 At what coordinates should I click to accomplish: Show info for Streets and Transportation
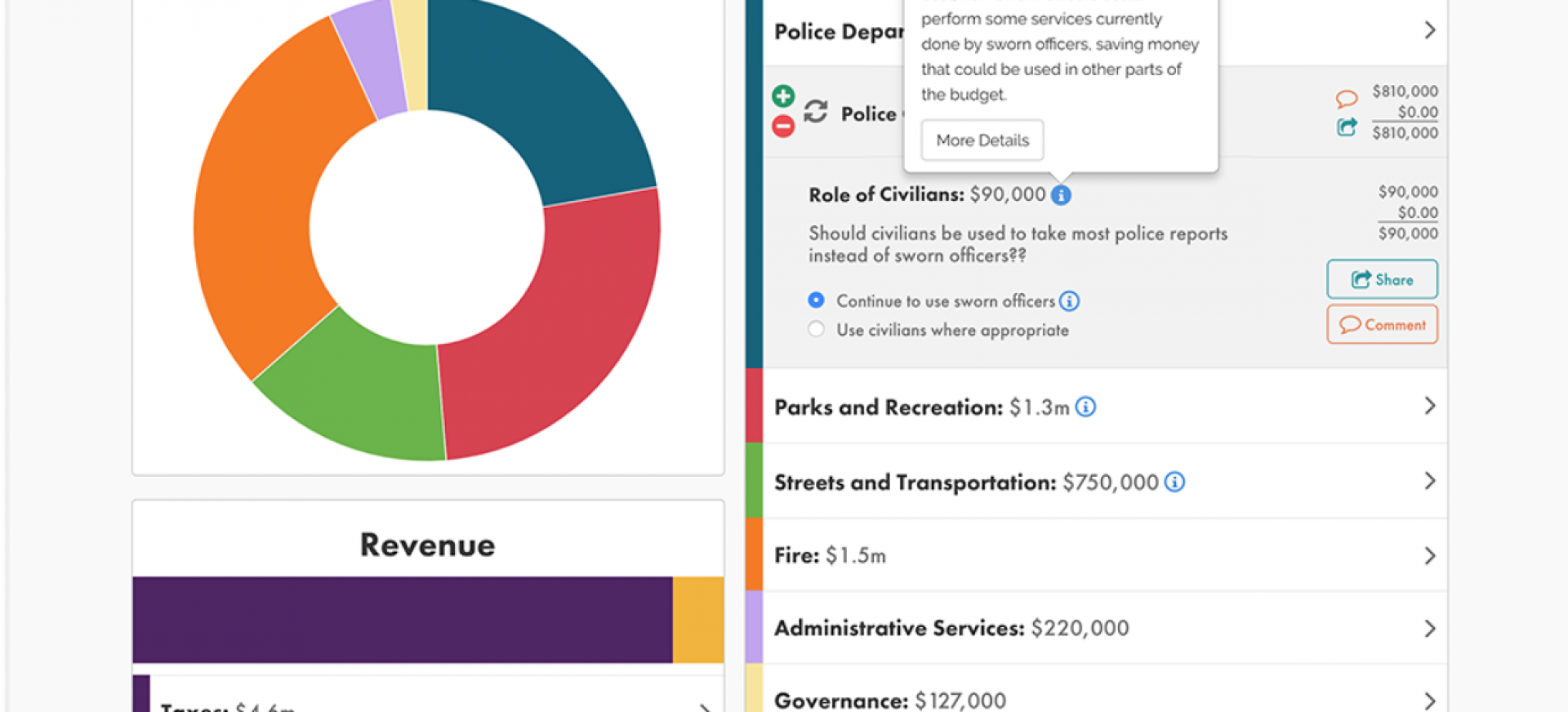pos(1174,482)
